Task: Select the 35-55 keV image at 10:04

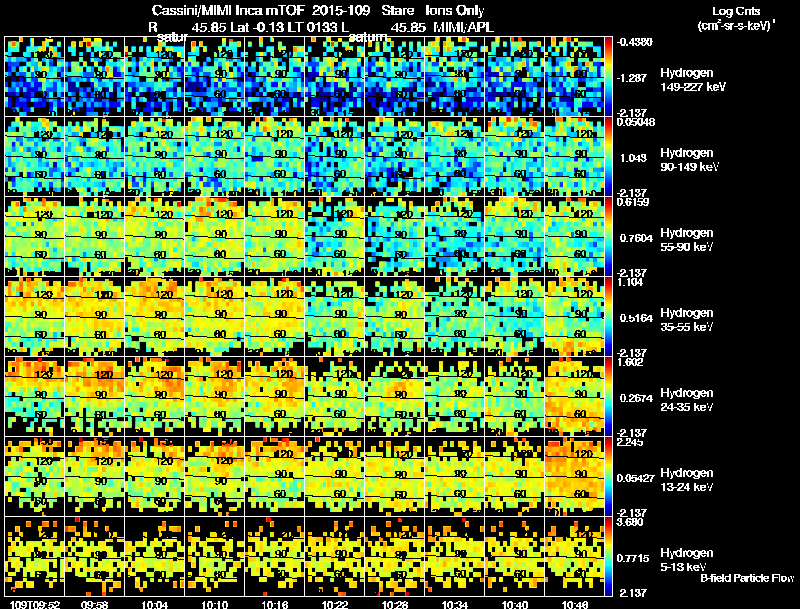Action: [155, 316]
